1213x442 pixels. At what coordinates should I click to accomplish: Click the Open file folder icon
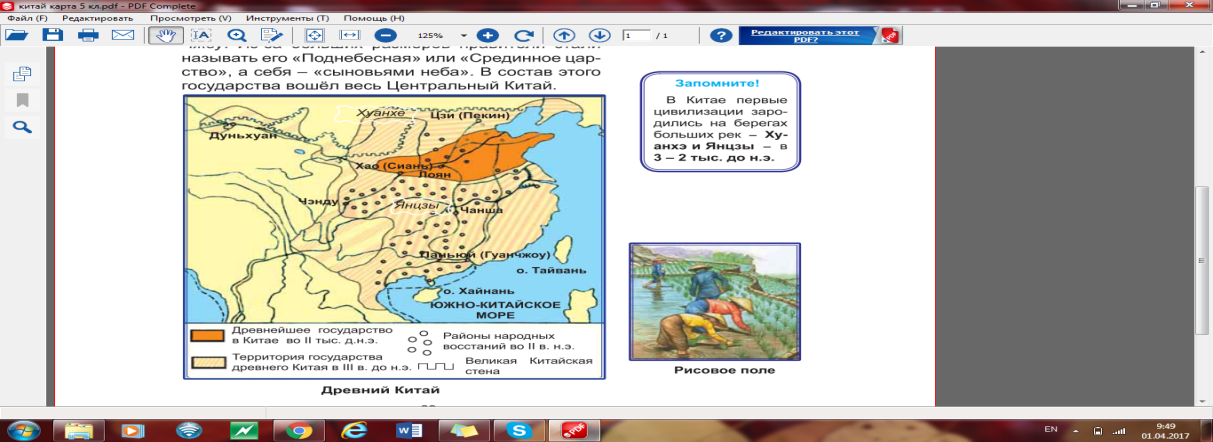(15, 35)
